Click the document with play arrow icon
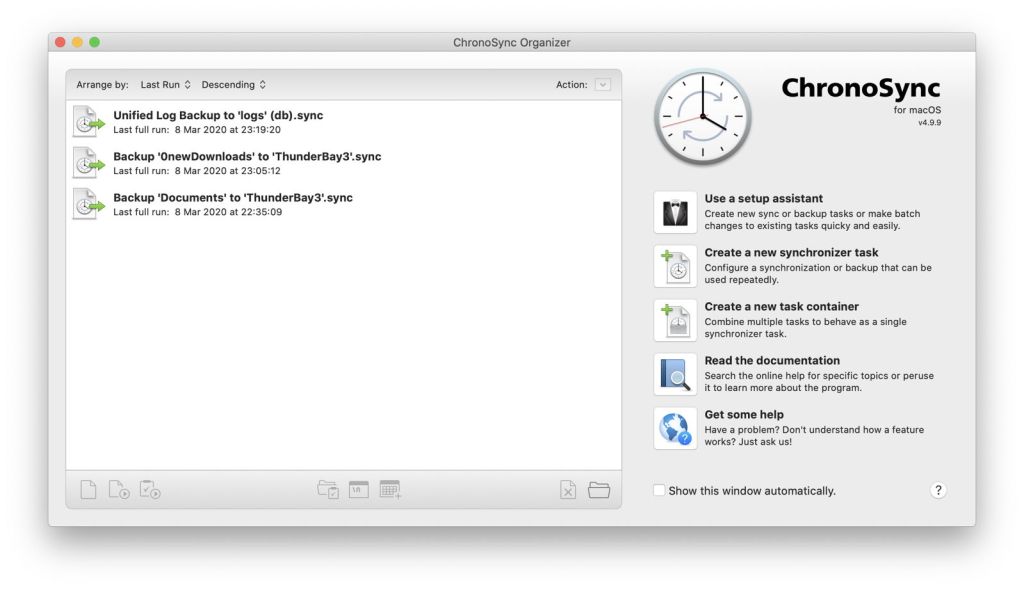 tap(119, 490)
